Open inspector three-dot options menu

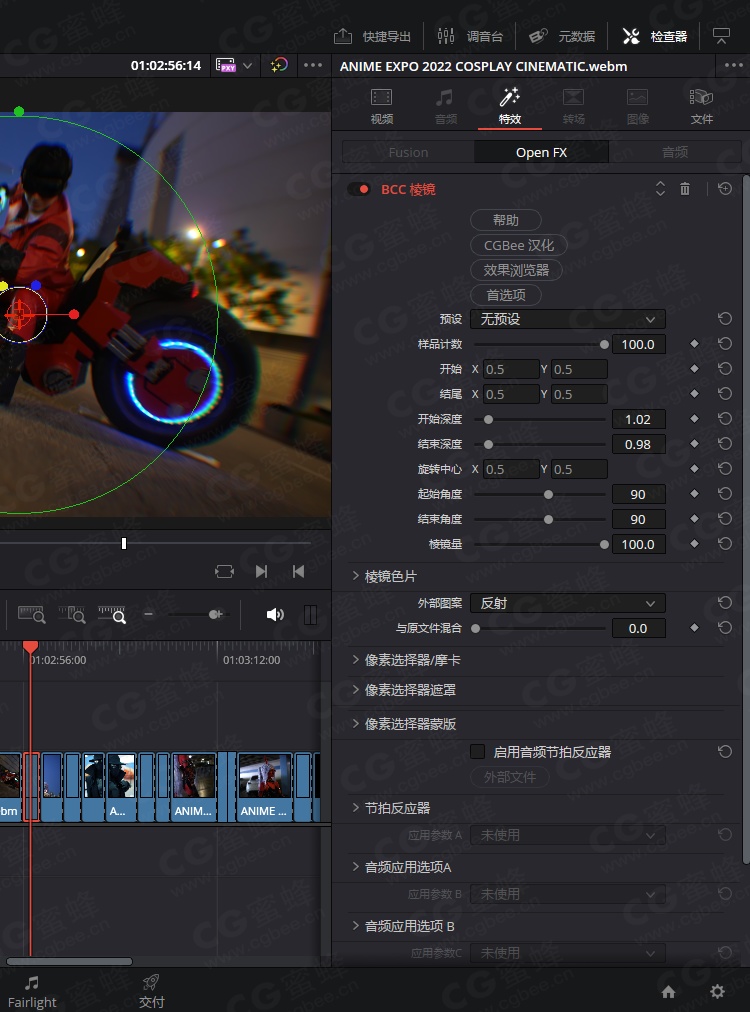click(733, 65)
